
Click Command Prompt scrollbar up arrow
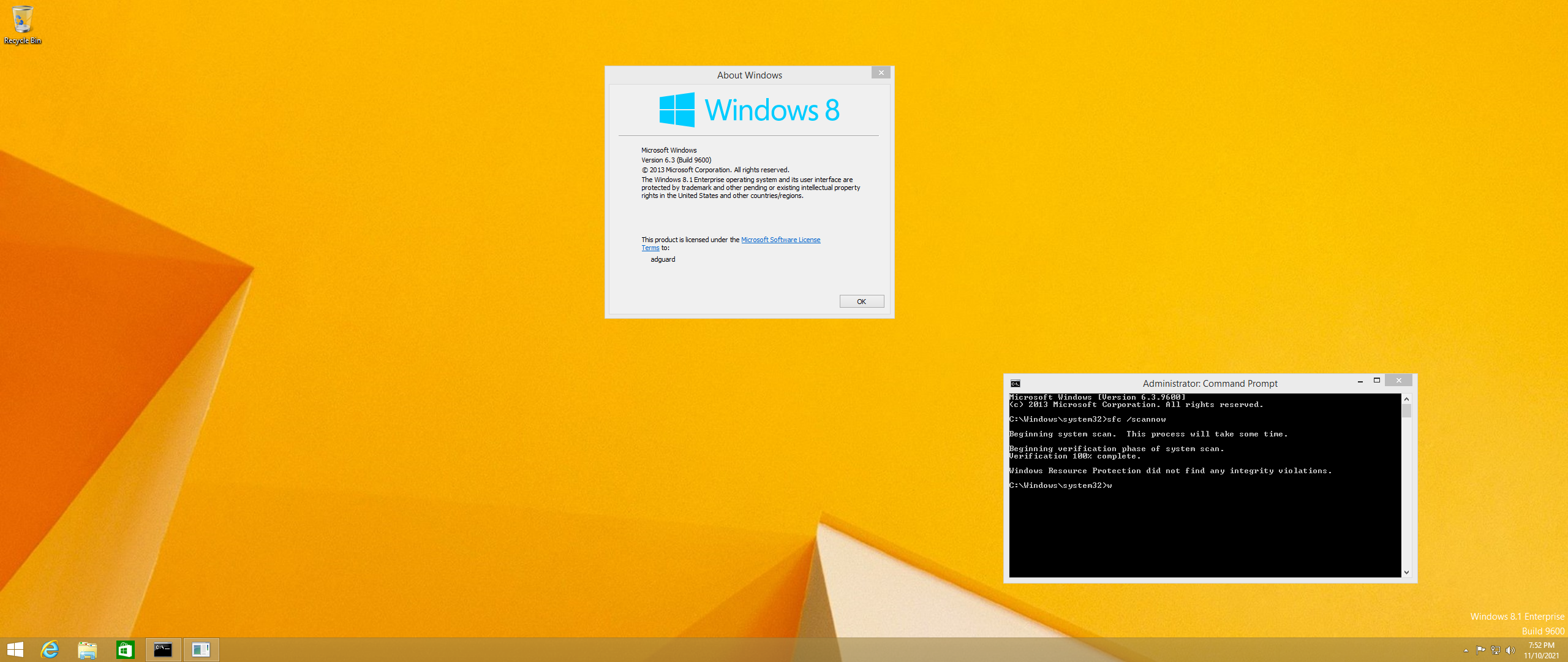[x=1406, y=399]
